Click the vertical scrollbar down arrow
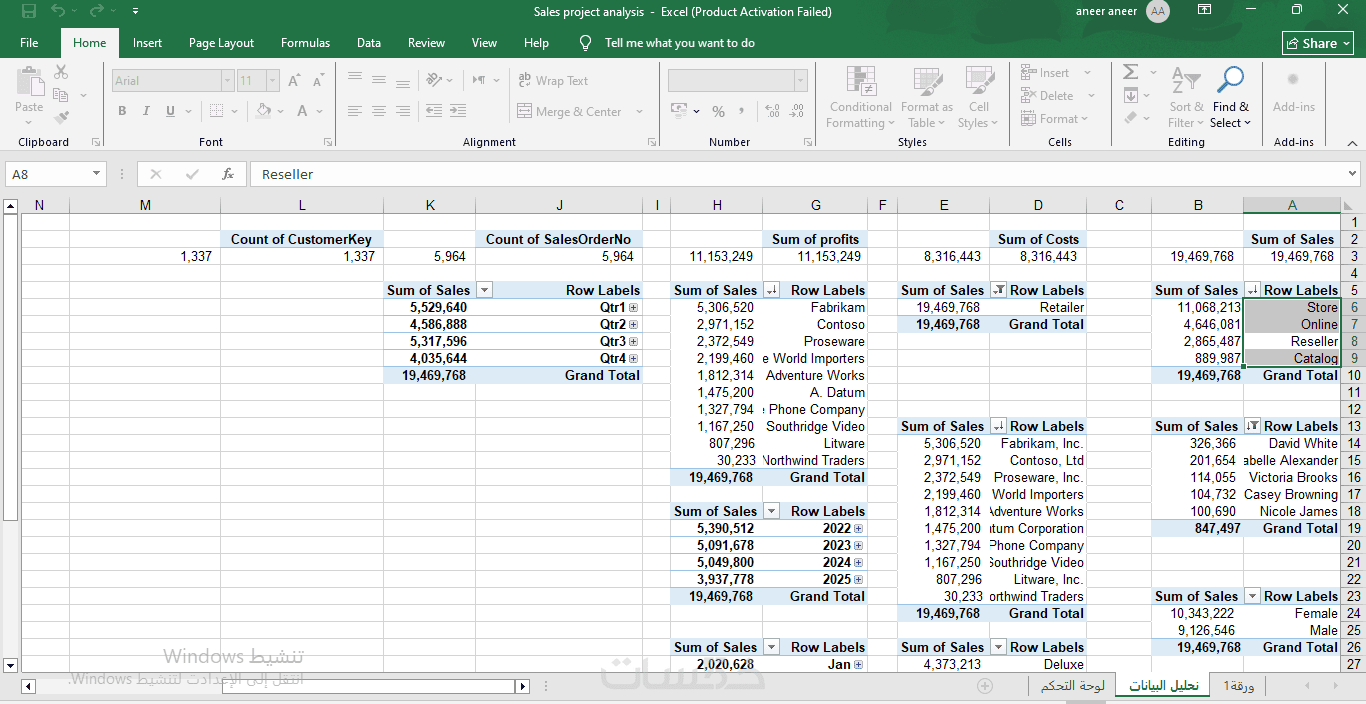This screenshot has height=704, width=1366. (x=11, y=665)
